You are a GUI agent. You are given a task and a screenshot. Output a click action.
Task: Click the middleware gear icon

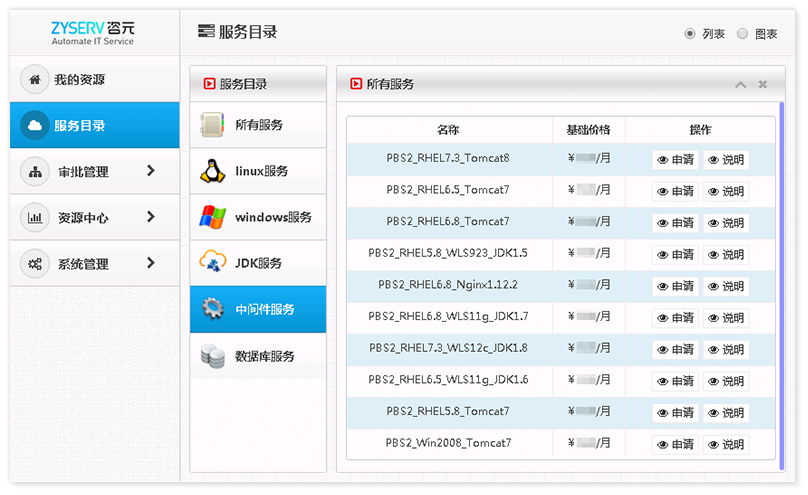[x=212, y=309]
